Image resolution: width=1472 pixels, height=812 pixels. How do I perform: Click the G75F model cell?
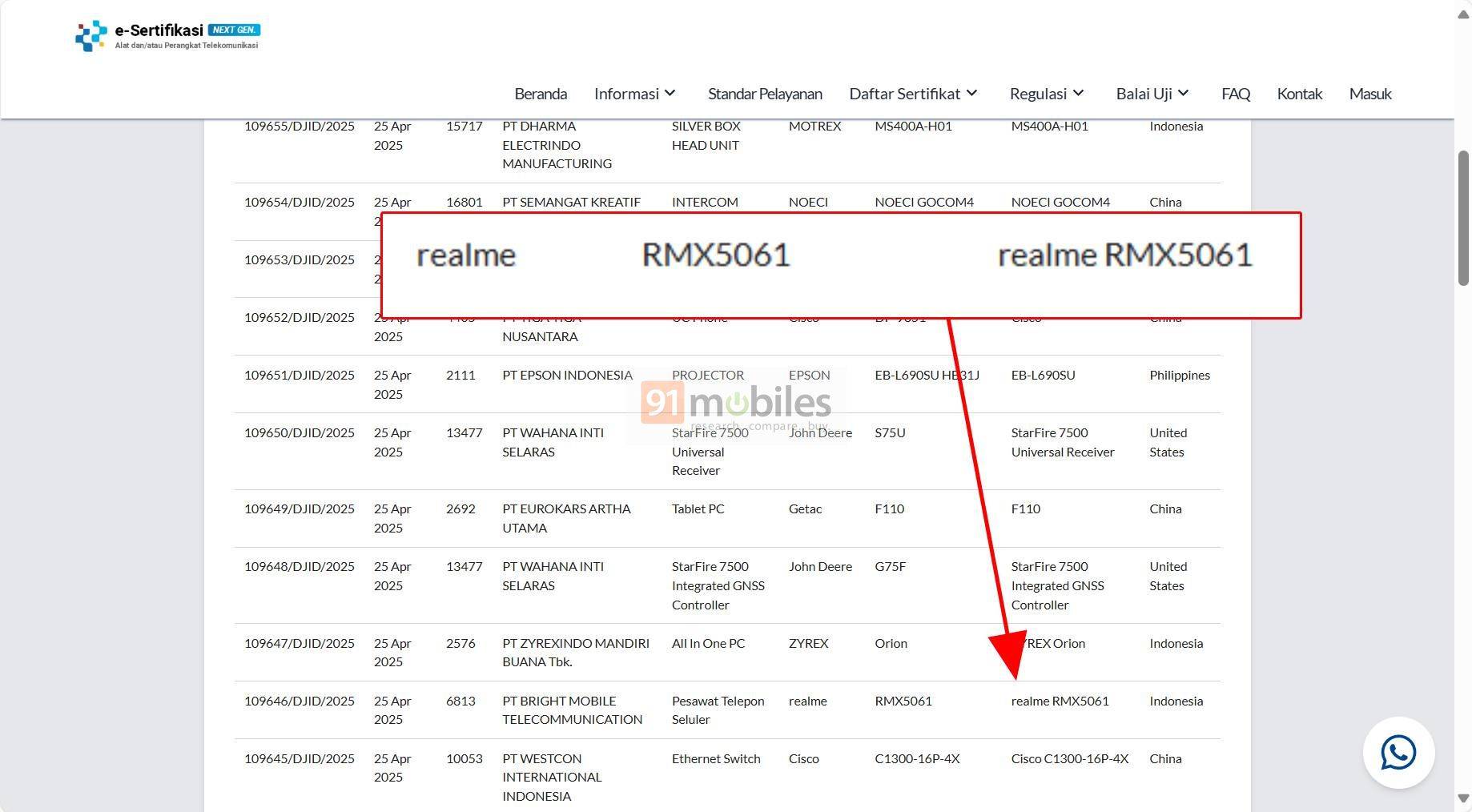click(890, 566)
